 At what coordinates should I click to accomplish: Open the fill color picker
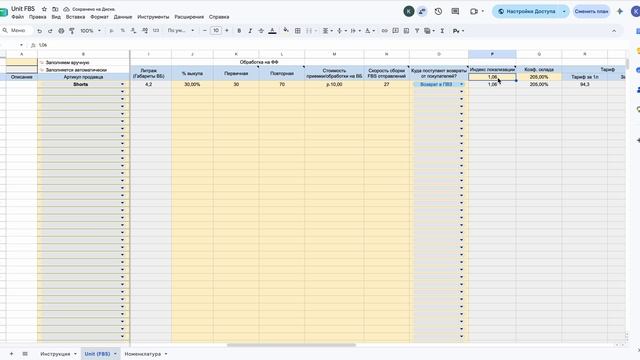(x=286, y=31)
